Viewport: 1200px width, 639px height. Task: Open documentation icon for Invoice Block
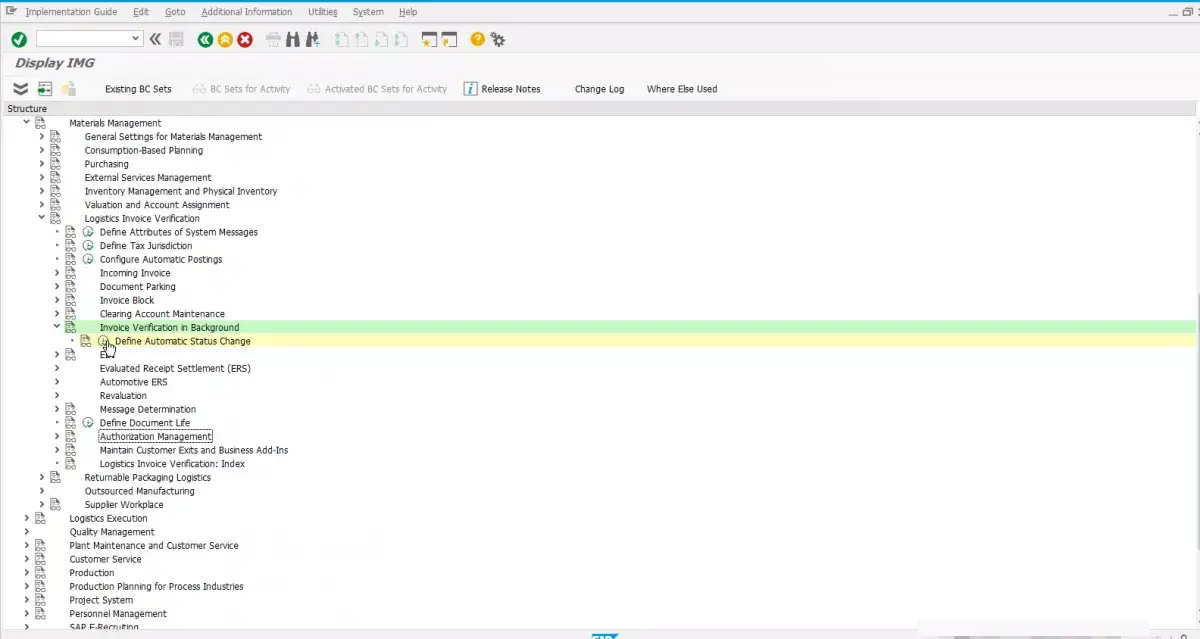click(x=70, y=300)
